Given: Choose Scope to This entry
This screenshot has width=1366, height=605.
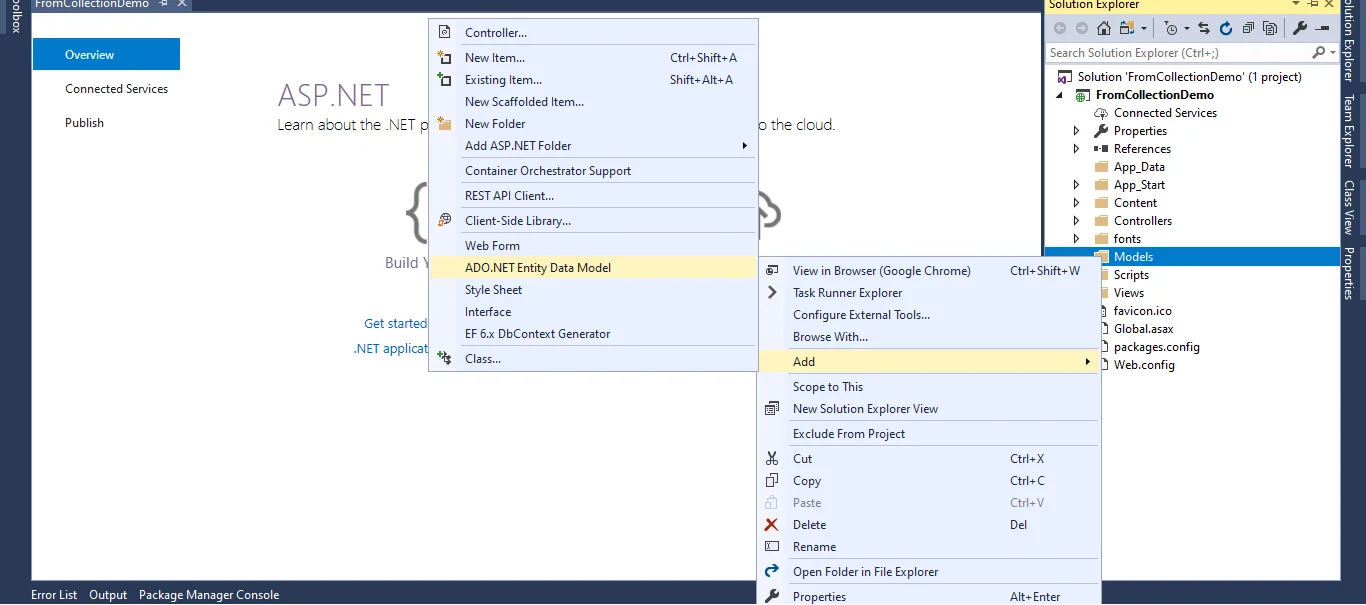Looking at the screenshot, I should 929,387.
